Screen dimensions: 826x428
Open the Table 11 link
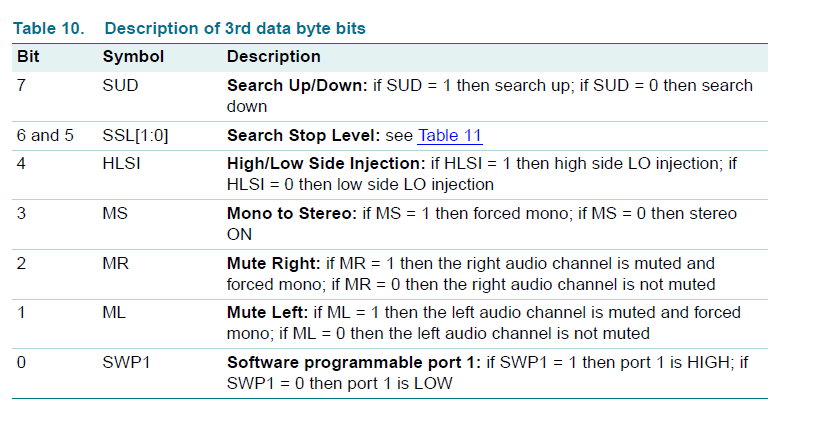[x=449, y=135]
